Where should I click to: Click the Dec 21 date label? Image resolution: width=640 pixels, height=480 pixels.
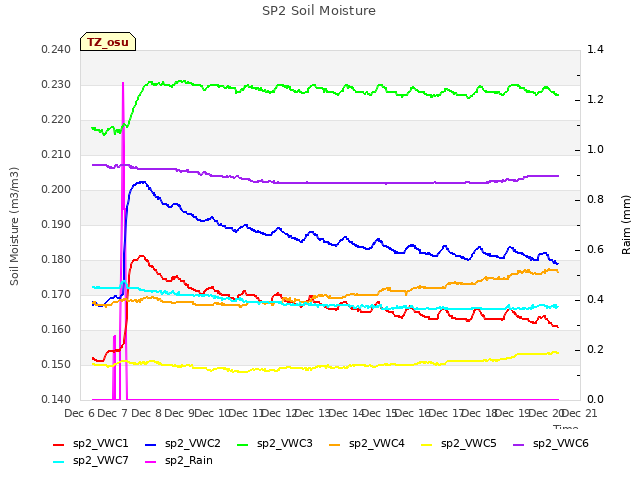(x=579, y=414)
